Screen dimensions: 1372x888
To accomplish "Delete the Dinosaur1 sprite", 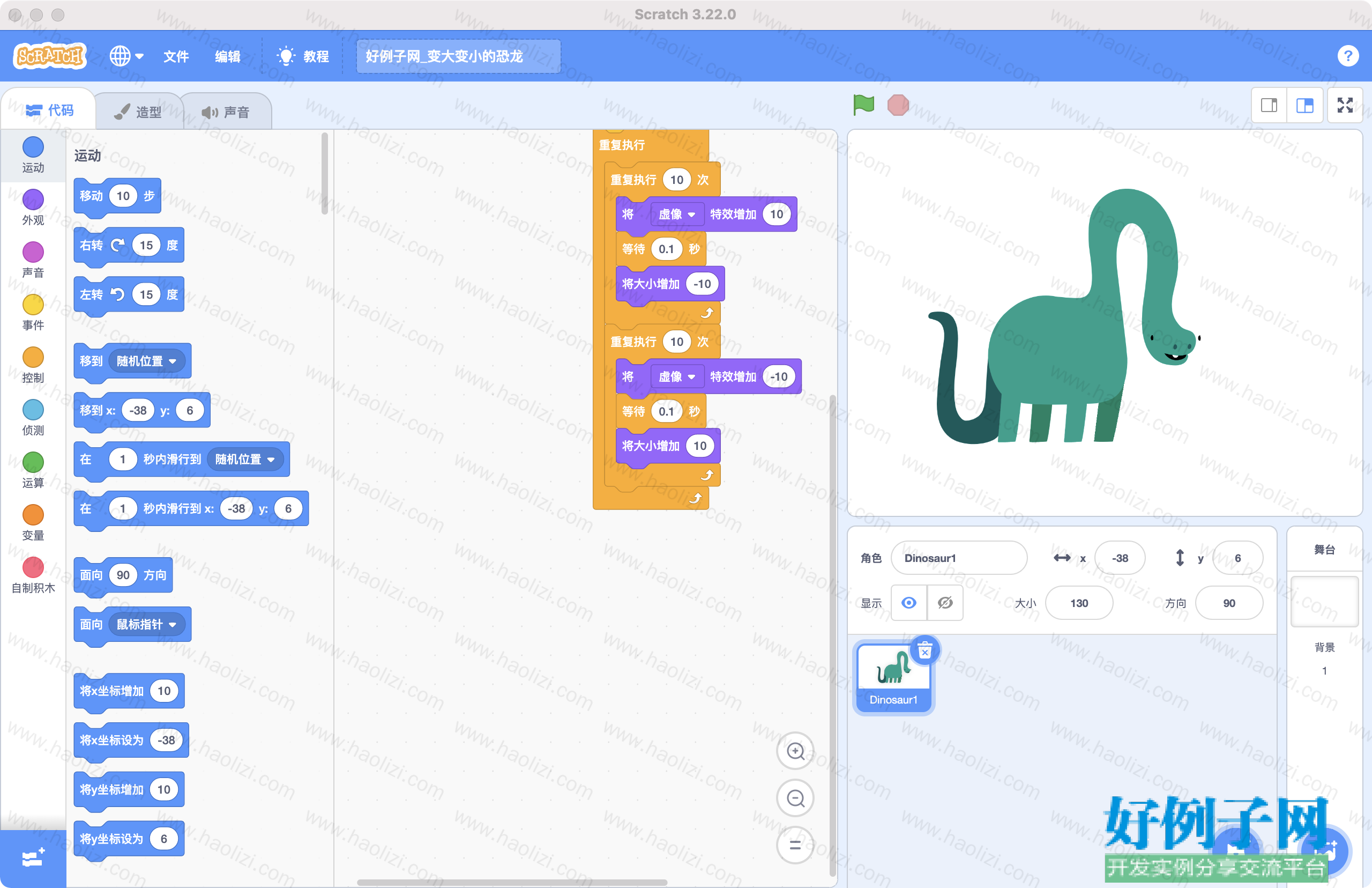I will point(925,650).
